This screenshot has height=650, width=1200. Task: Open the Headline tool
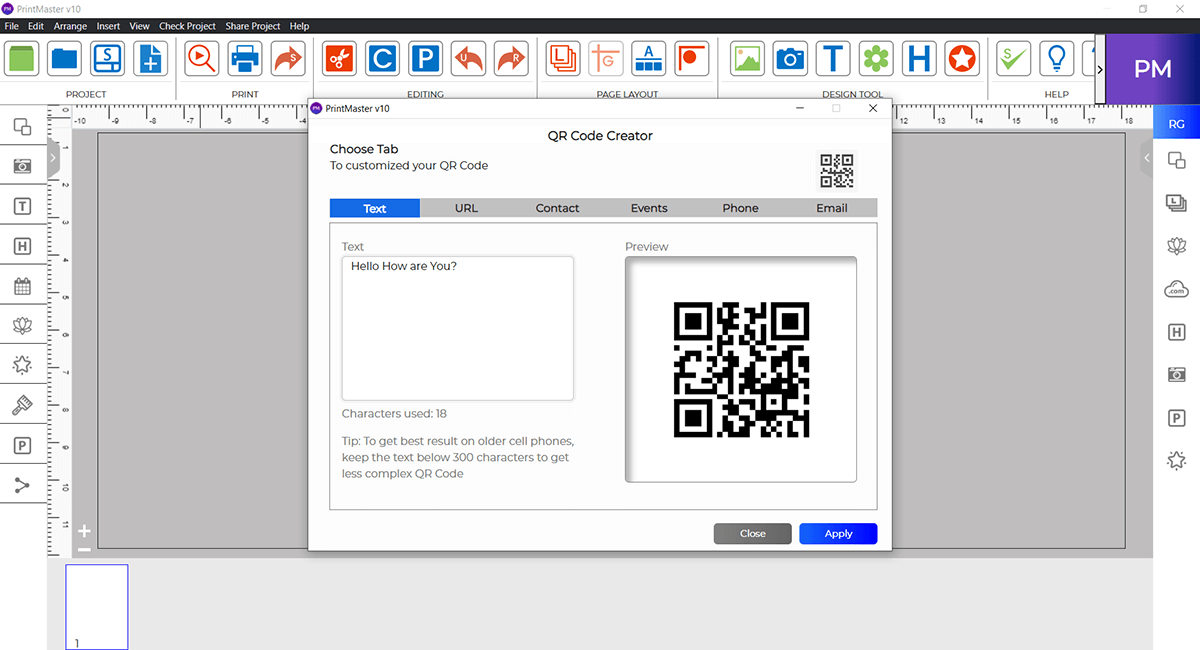point(919,58)
